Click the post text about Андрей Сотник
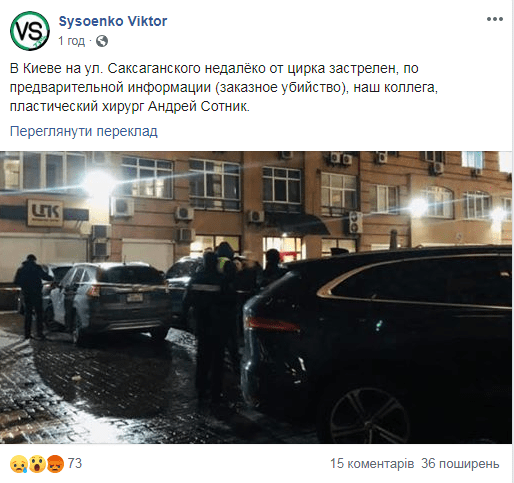The width and height of the screenshot is (514, 483). coord(223,87)
